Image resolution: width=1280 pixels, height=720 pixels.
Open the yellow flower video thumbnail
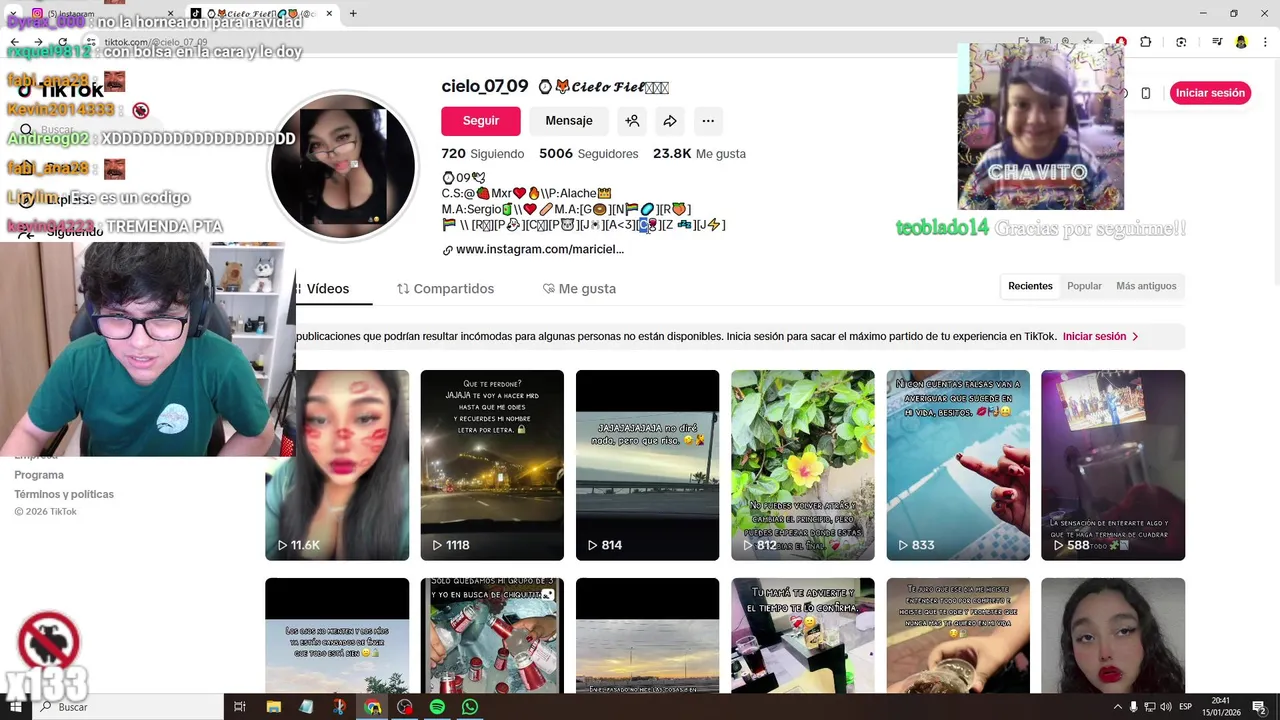pos(802,465)
